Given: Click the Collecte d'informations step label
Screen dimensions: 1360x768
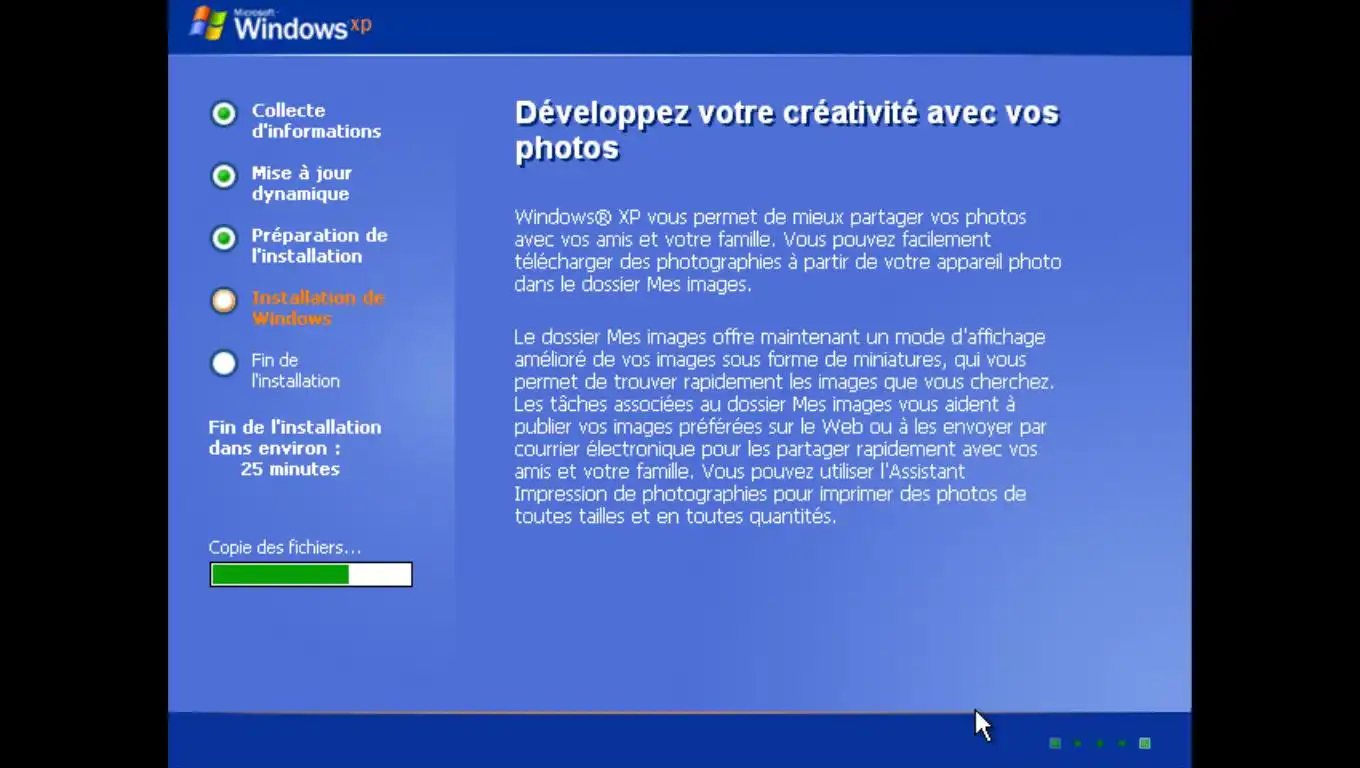Looking at the screenshot, I should click(316, 121).
